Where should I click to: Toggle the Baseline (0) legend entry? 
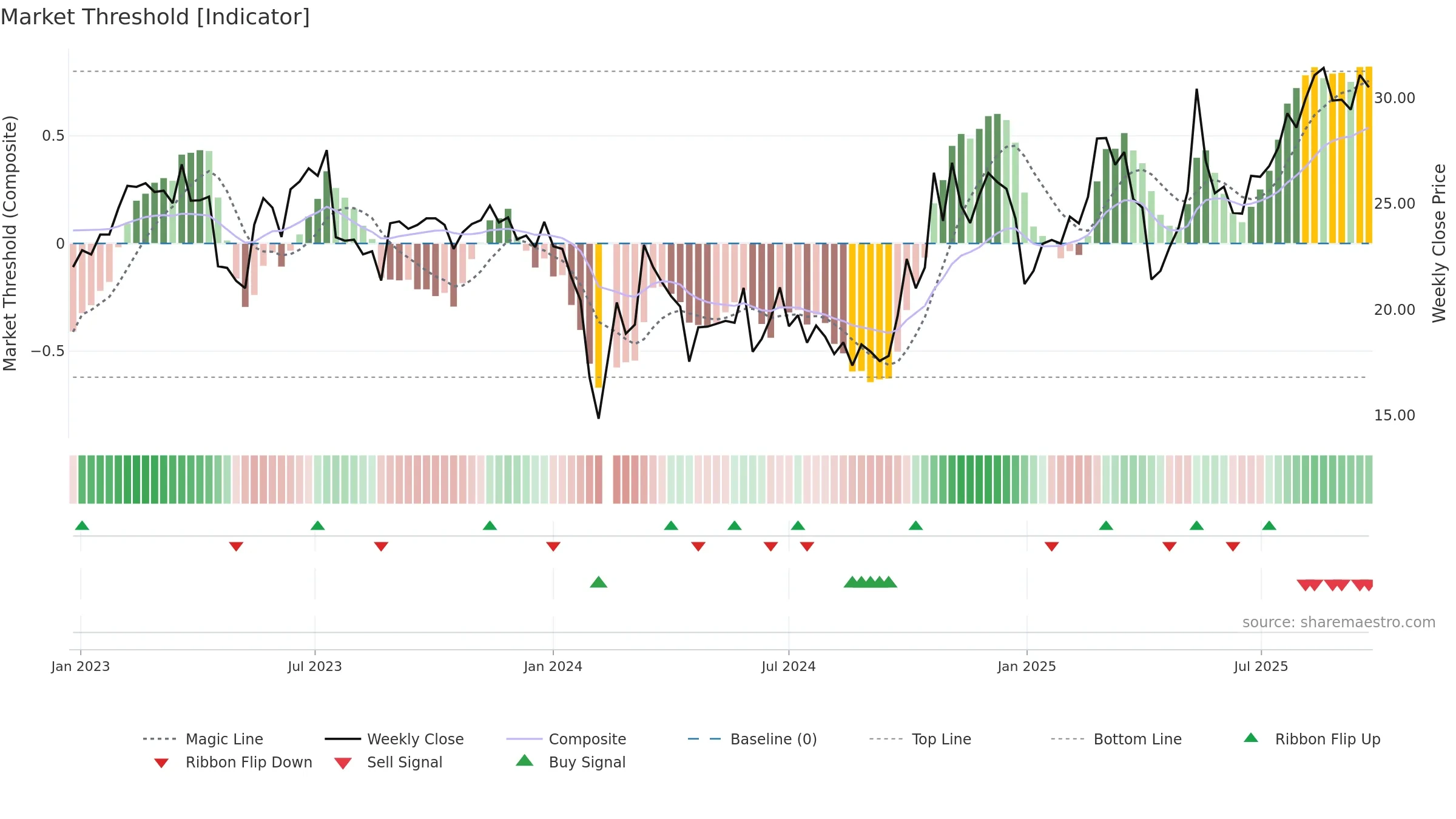(x=752, y=739)
